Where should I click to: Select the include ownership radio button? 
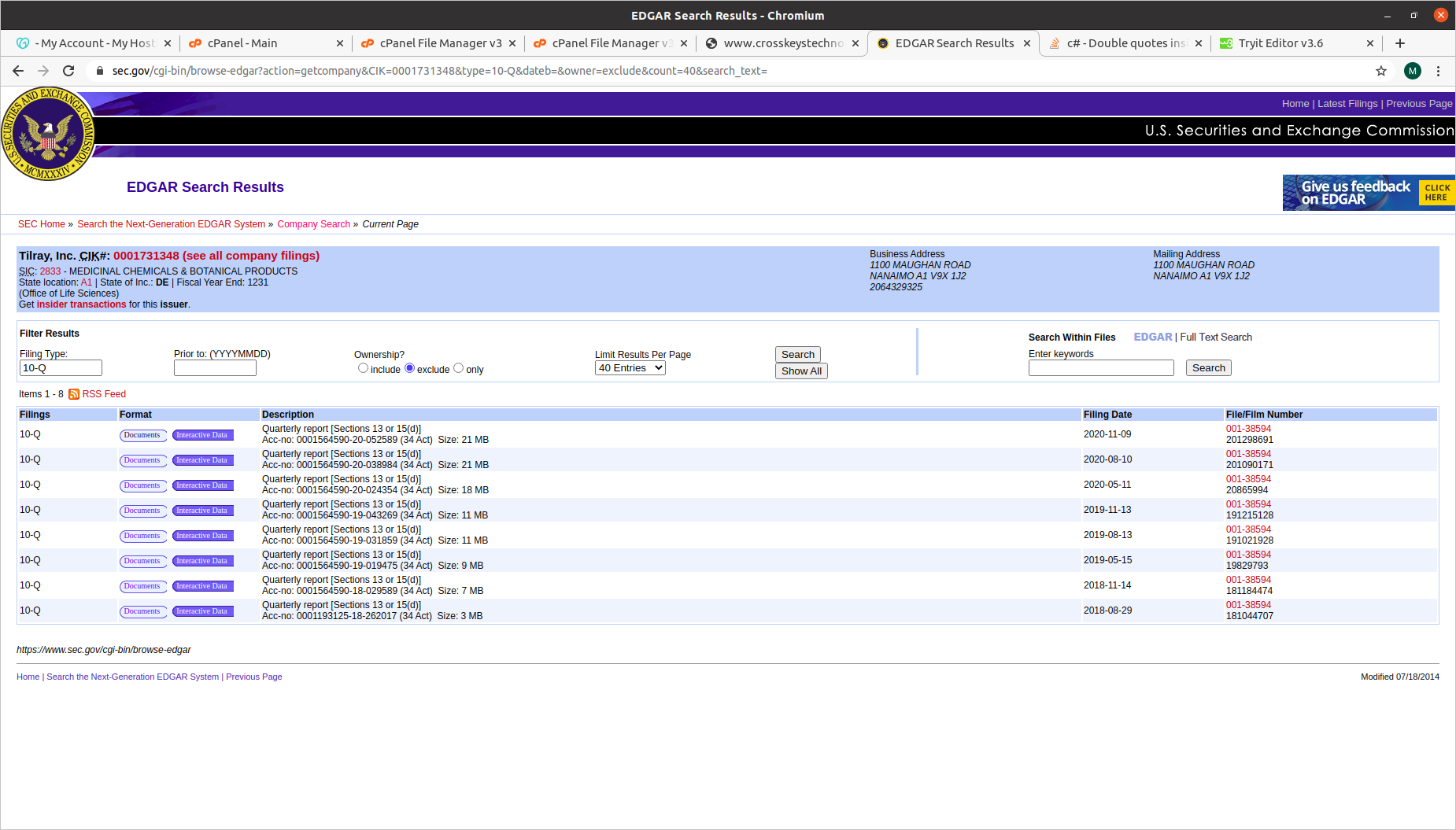tap(363, 368)
